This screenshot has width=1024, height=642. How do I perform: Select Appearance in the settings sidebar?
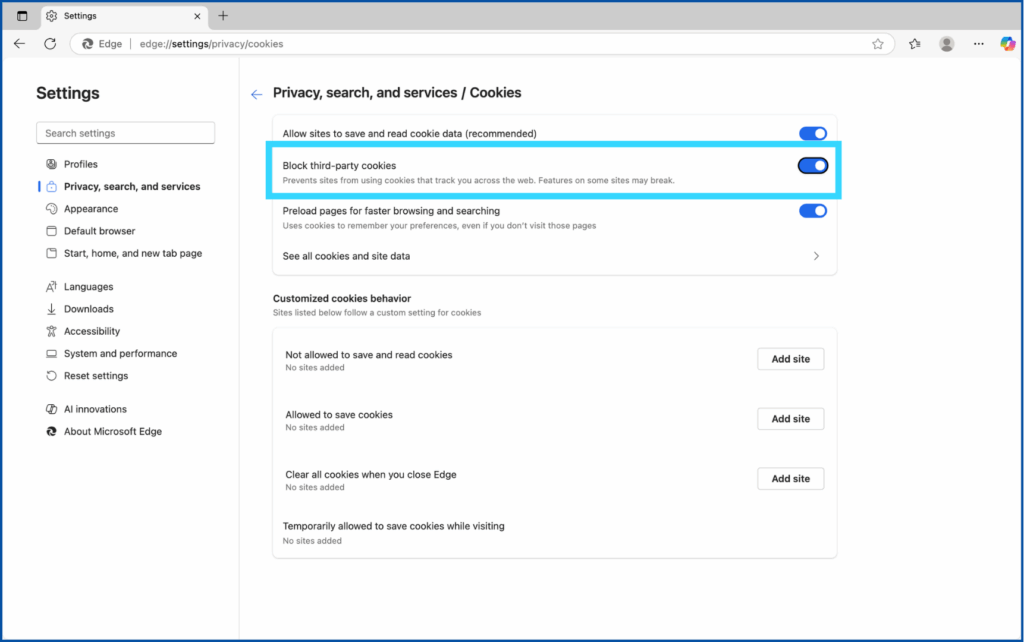(x=91, y=209)
